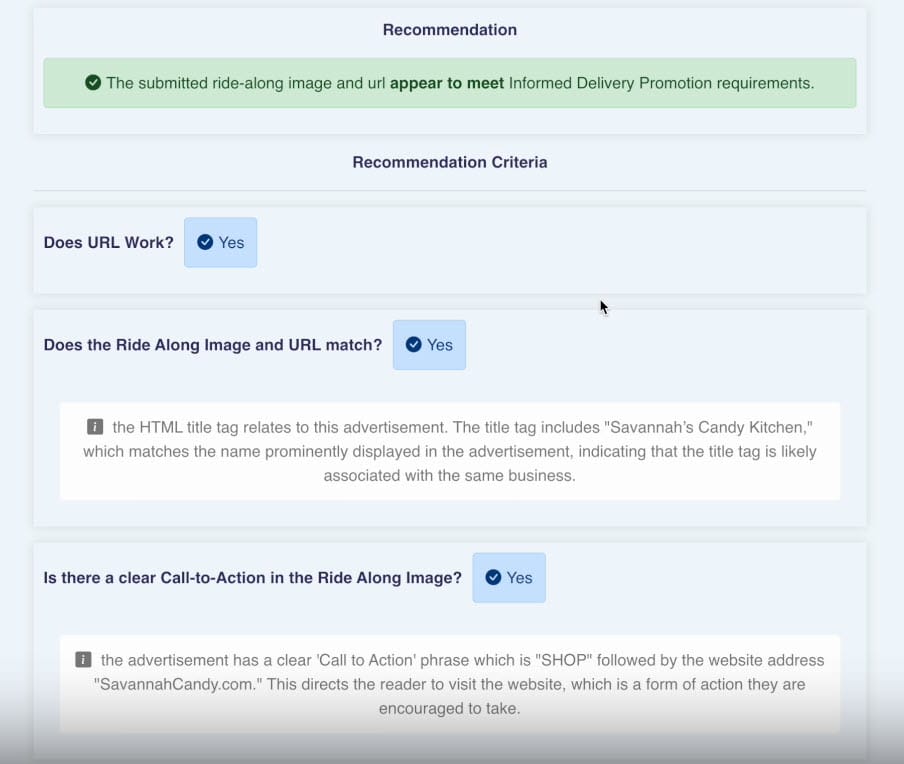Click the checkmark icon in the Does URL Work badge
This screenshot has height=764, width=904.
pos(205,242)
